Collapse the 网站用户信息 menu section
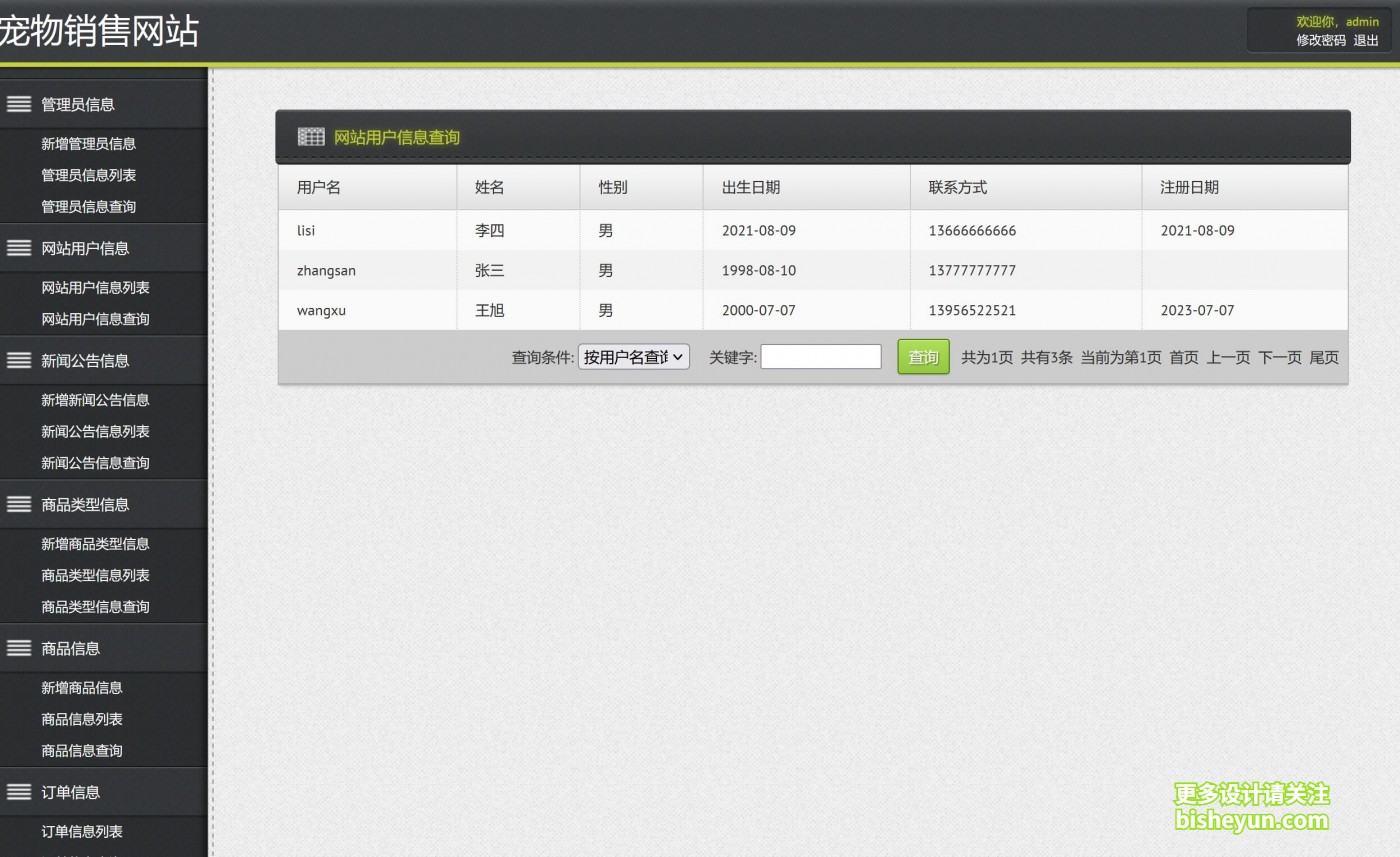1400x857 pixels. tap(103, 248)
